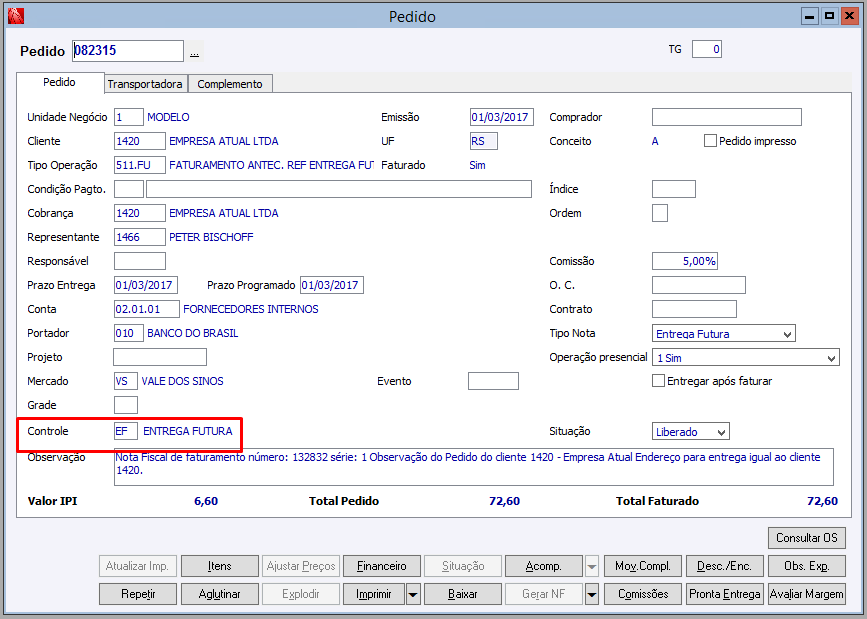The width and height of the screenshot is (867, 619).
Task: Toggle the Ordem checkbox
Action: pos(660,213)
